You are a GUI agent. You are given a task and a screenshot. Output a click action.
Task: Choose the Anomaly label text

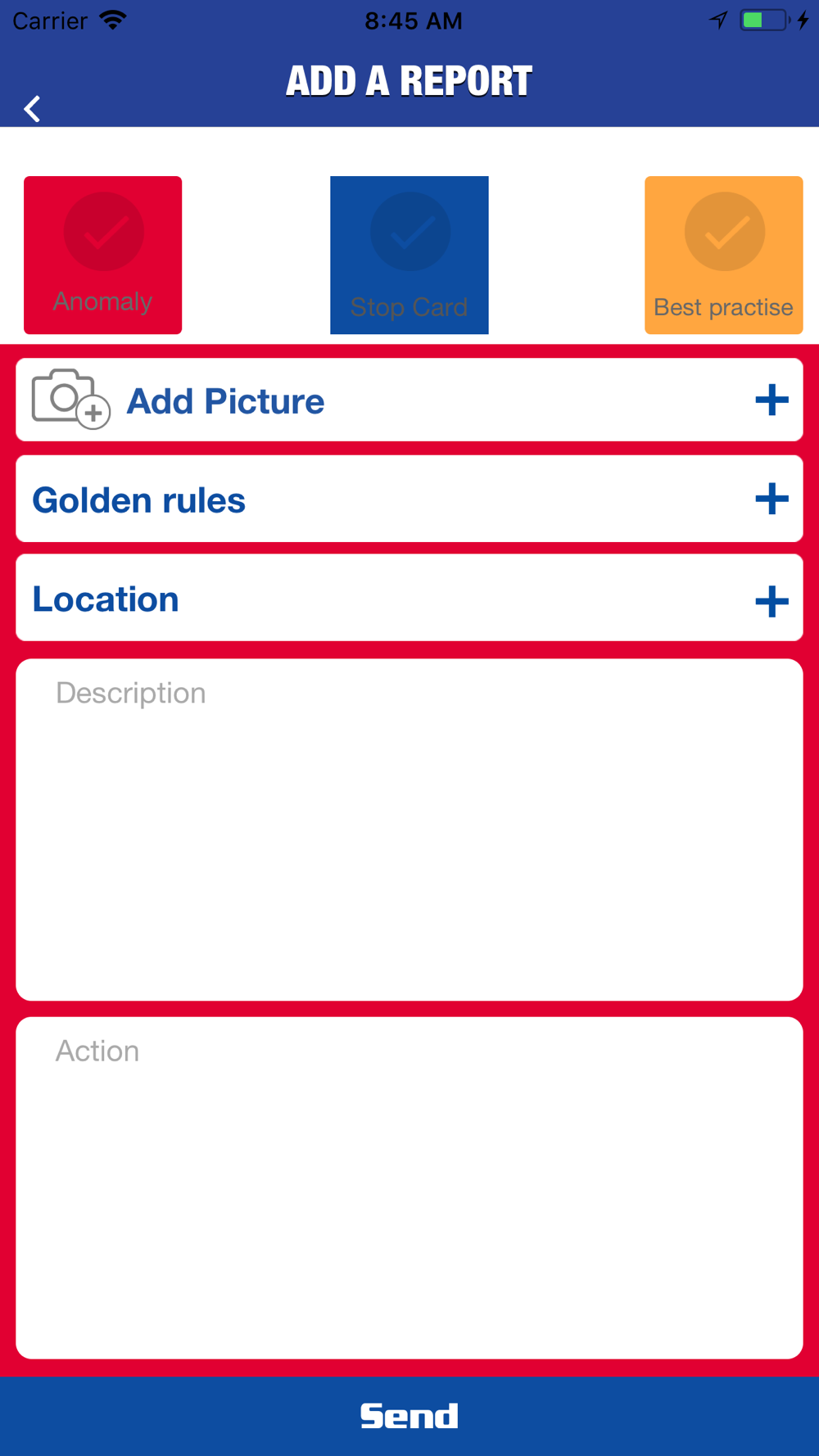pos(102,301)
